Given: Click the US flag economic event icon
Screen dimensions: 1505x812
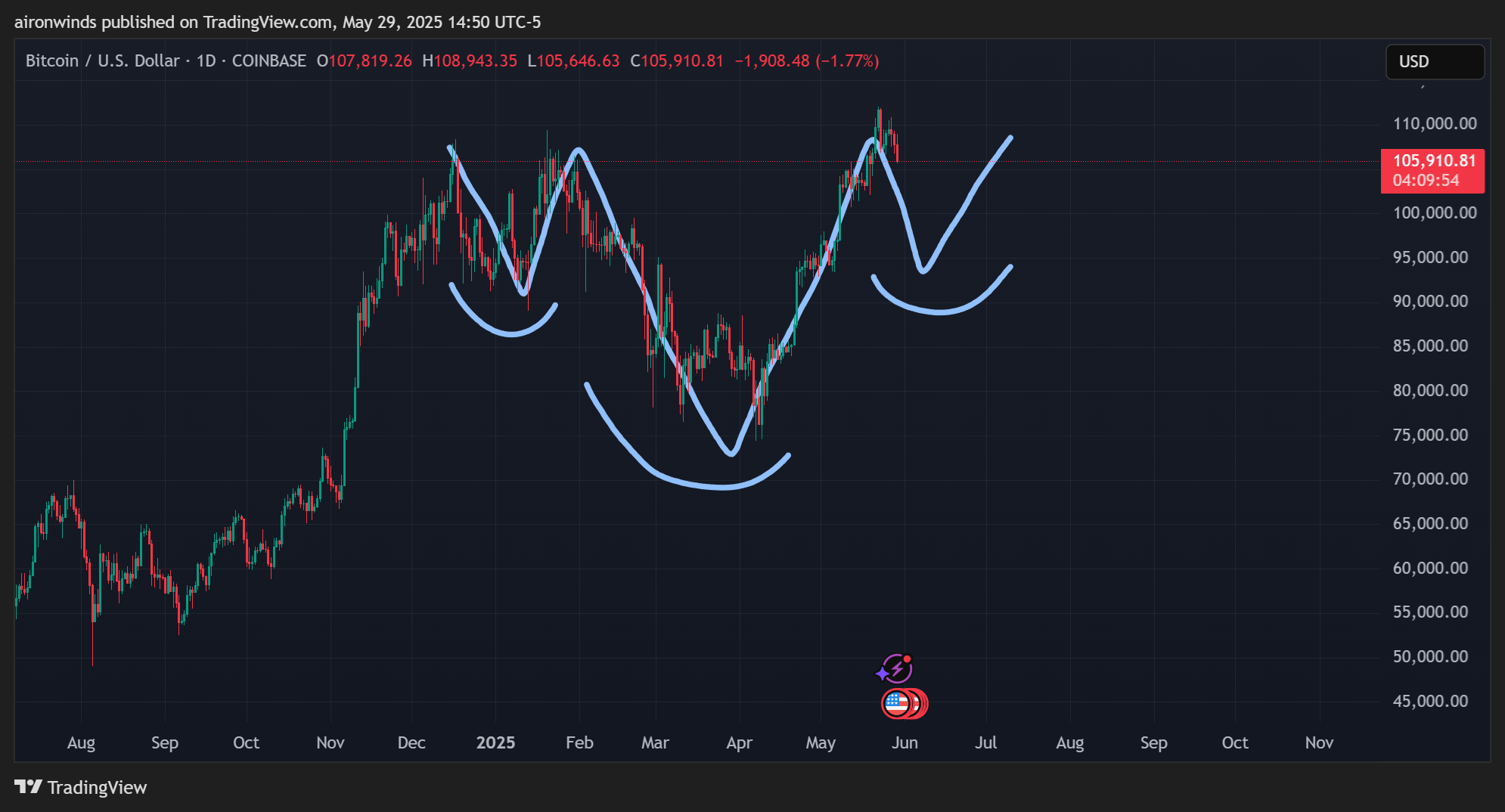Looking at the screenshot, I should tap(897, 704).
